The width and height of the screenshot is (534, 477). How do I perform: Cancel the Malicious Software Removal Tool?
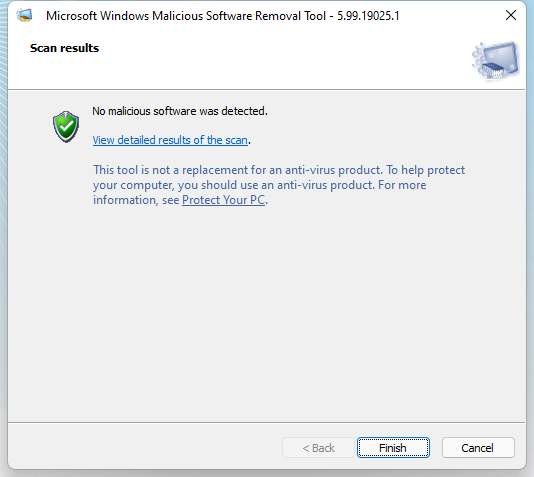(x=478, y=447)
